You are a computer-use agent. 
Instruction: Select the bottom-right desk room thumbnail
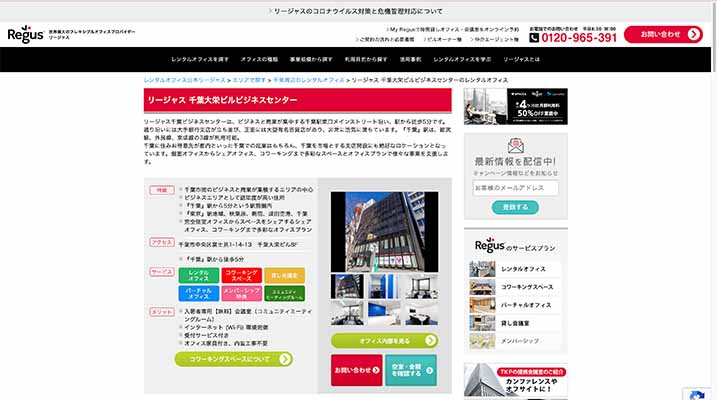421,313
